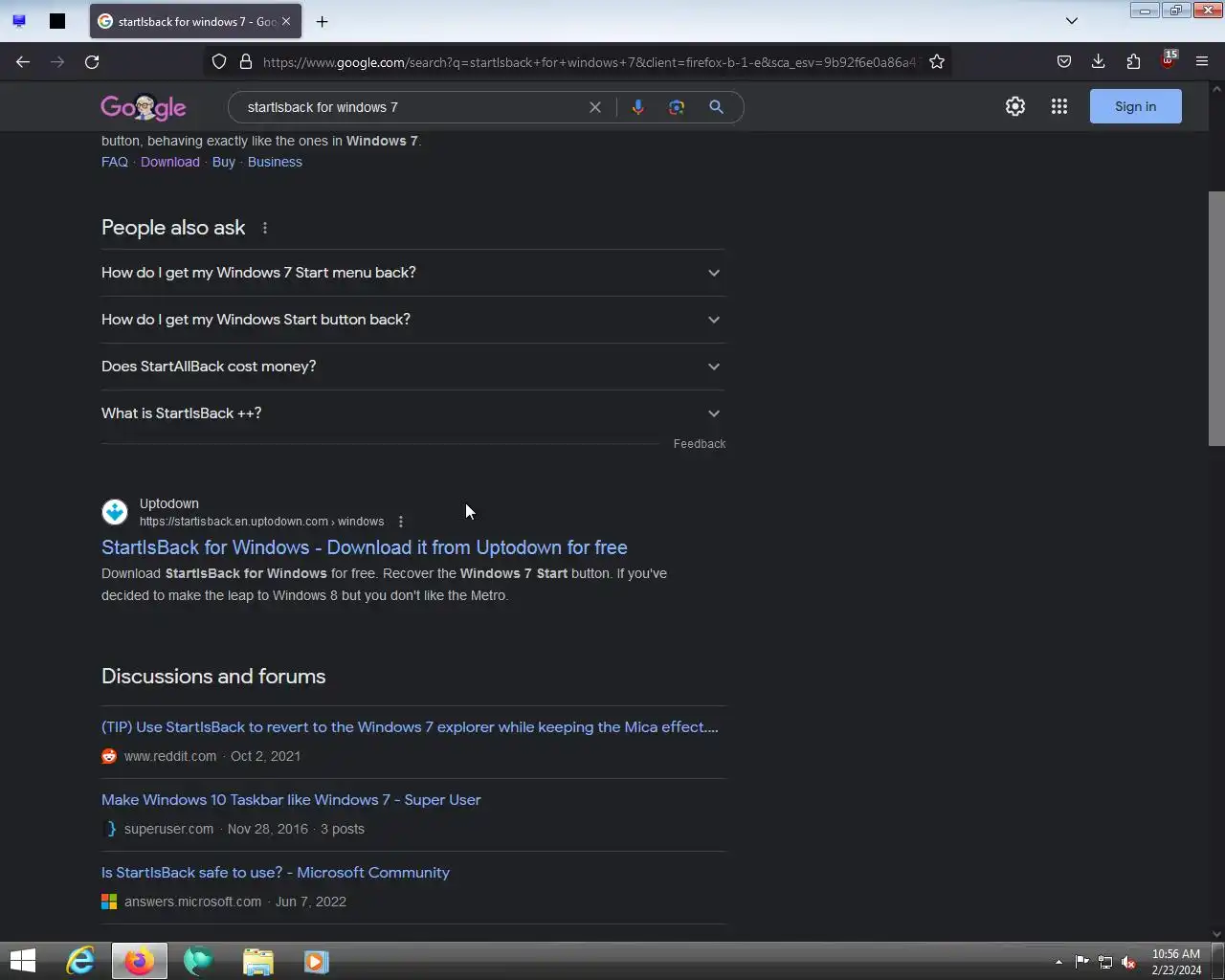Open more options beside People also ask
This screenshot has height=980, width=1225.
(265, 228)
